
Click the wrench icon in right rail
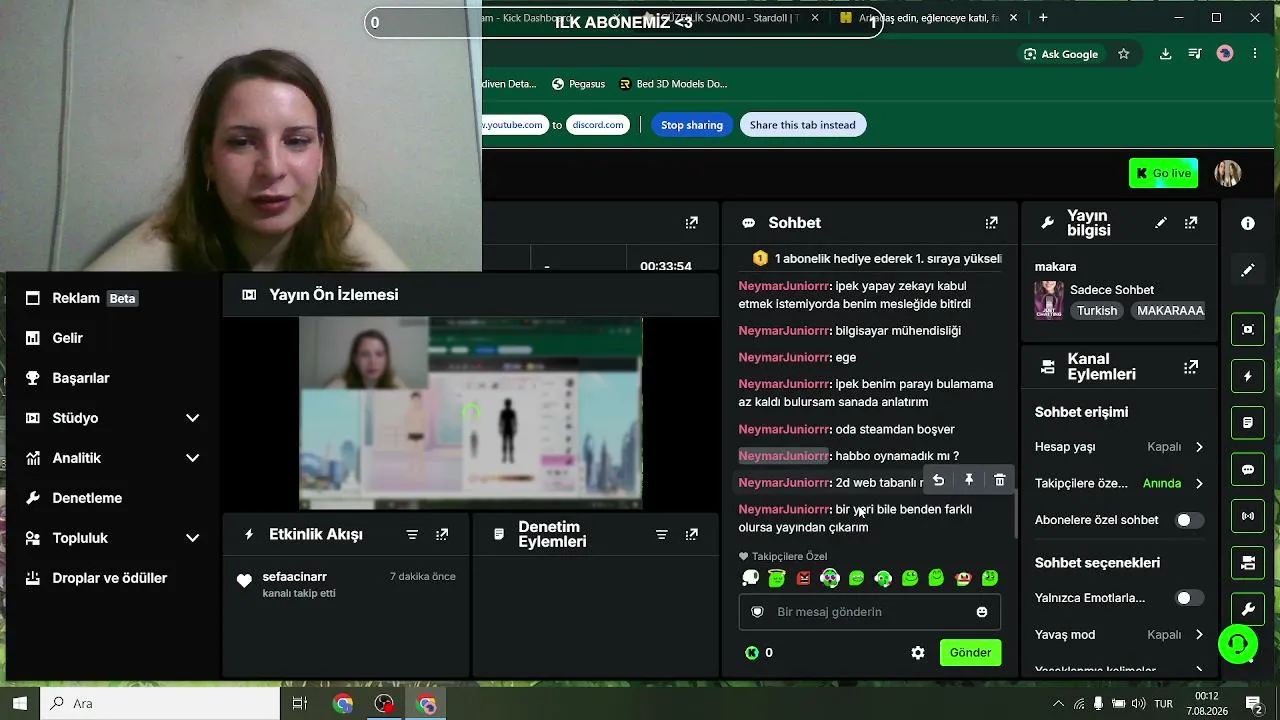[1248, 609]
